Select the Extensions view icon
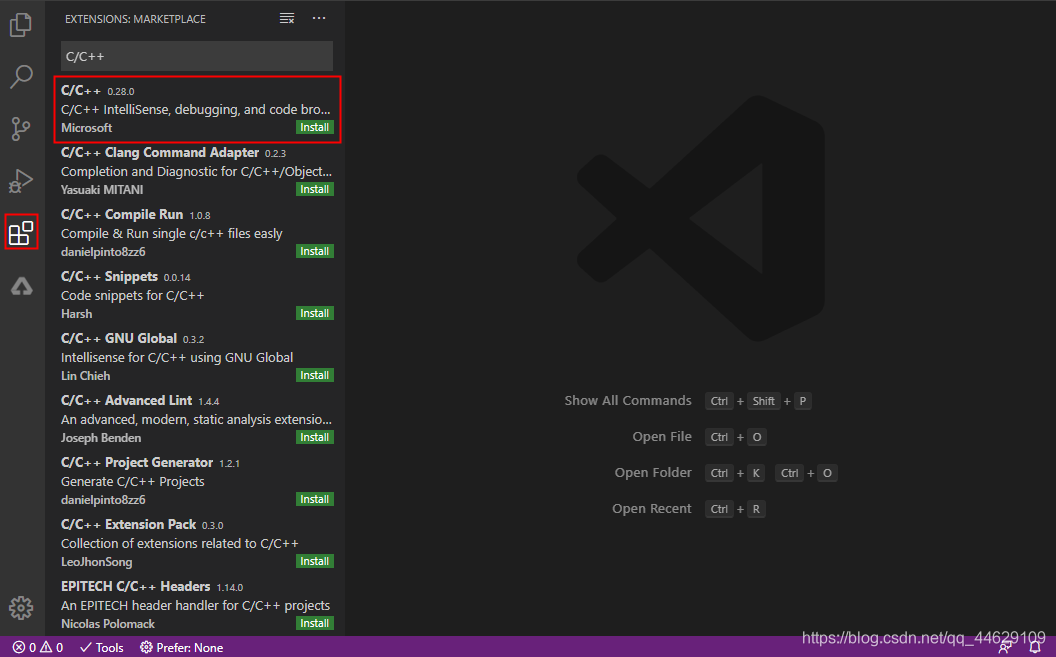 [x=21, y=232]
